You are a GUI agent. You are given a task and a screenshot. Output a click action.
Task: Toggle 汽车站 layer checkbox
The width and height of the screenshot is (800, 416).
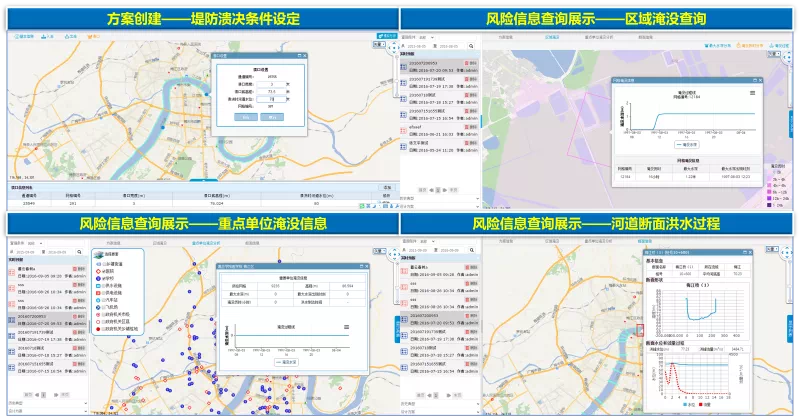(105, 300)
